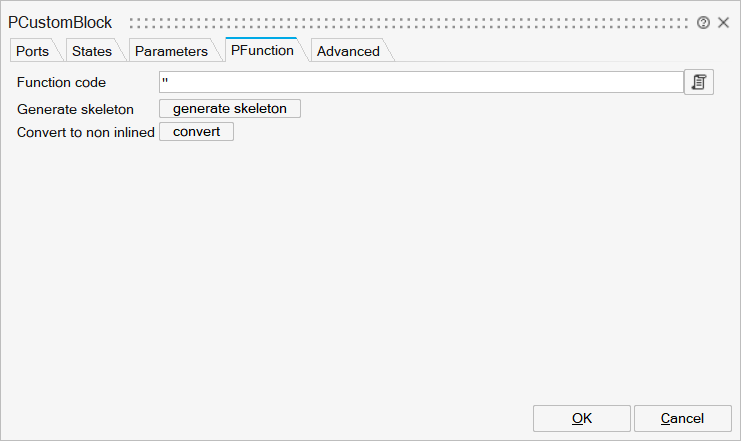Confirm with the OK button
Image resolution: width=741 pixels, height=441 pixels.
(582, 418)
